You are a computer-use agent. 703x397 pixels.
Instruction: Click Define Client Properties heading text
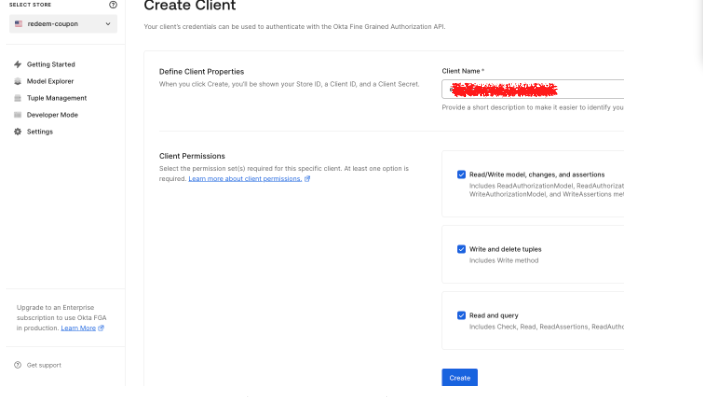pos(201,71)
